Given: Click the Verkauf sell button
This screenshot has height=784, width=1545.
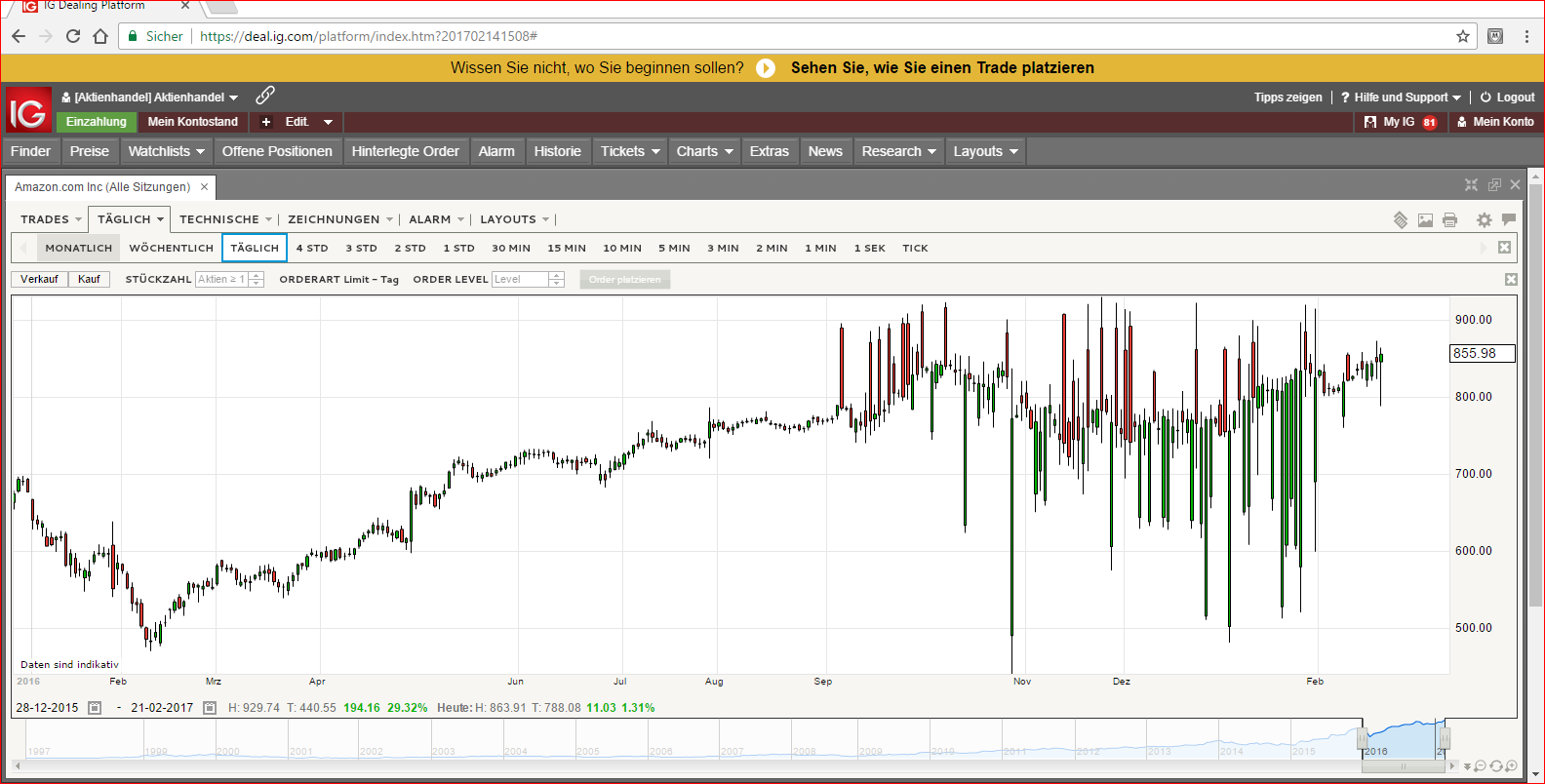Looking at the screenshot, I should coord(40,279).
